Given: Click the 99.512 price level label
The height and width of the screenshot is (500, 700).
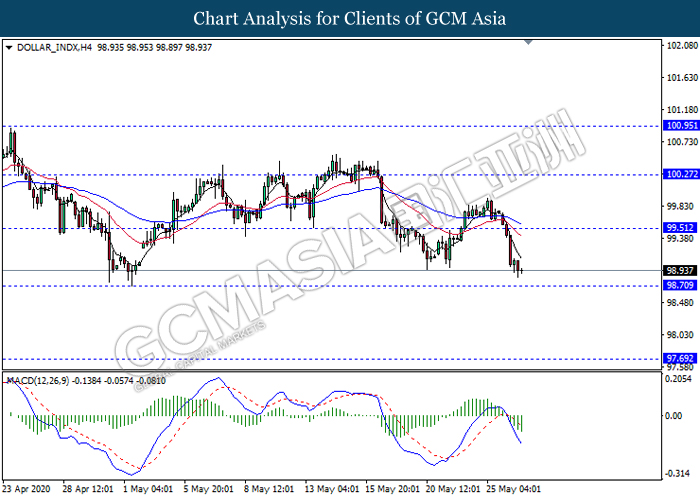Looking at the screenshot, I should [680, 228].
